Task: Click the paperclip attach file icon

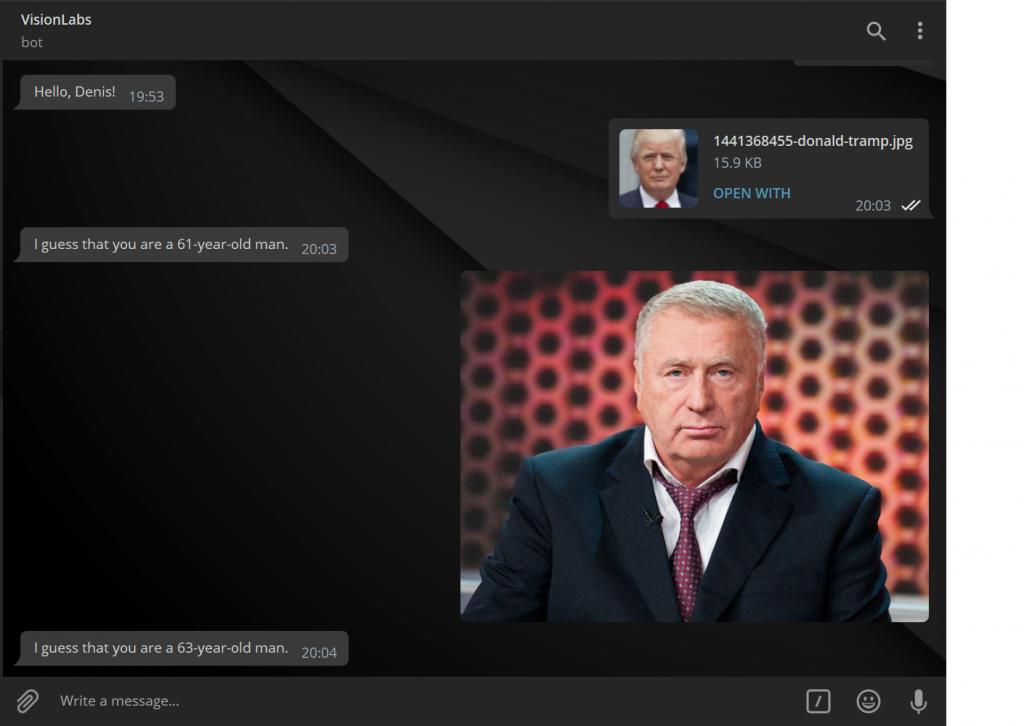Action: click(27, 701)
